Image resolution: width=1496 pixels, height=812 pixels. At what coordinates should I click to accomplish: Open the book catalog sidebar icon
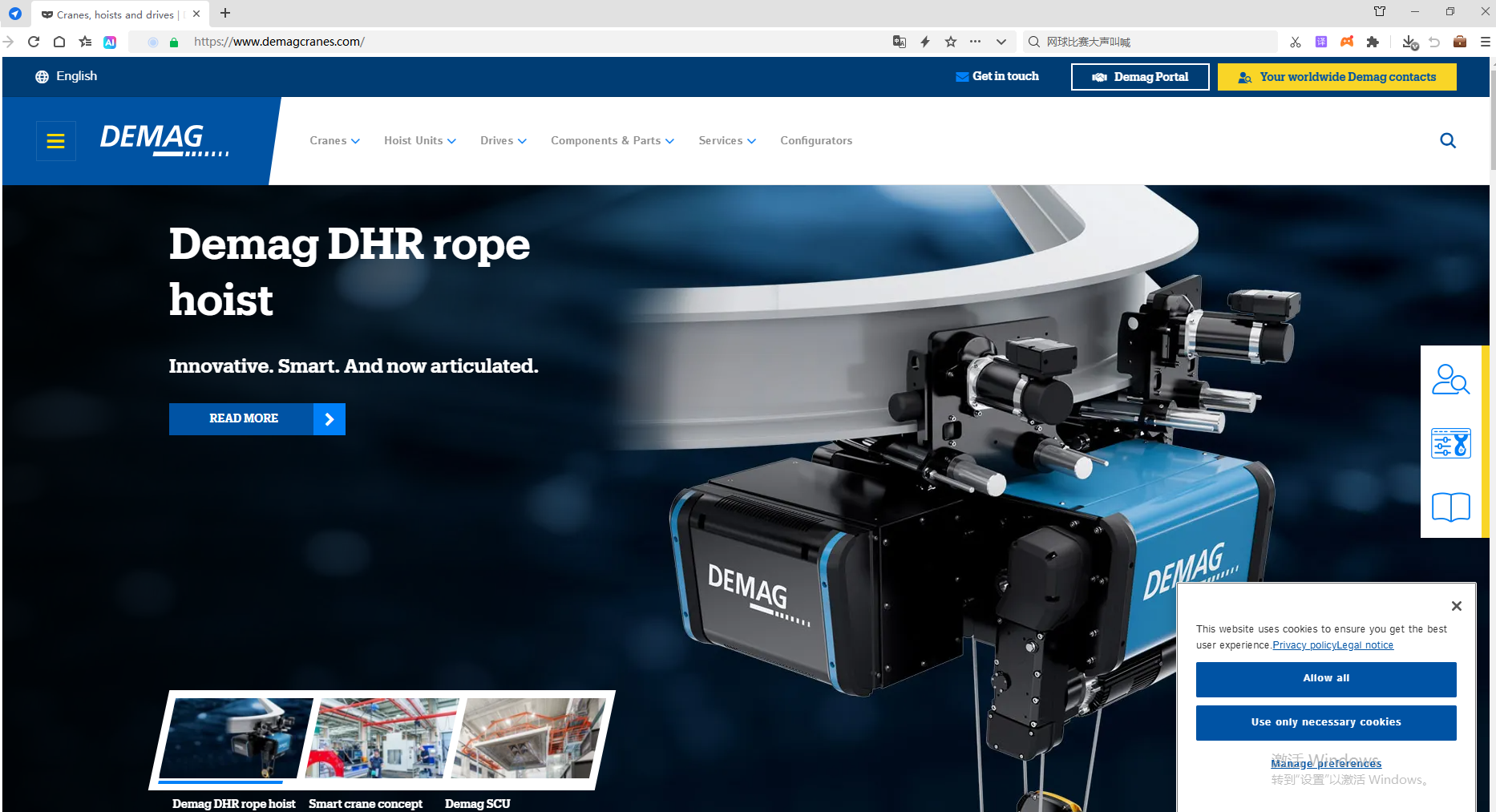pos(1450,507)
